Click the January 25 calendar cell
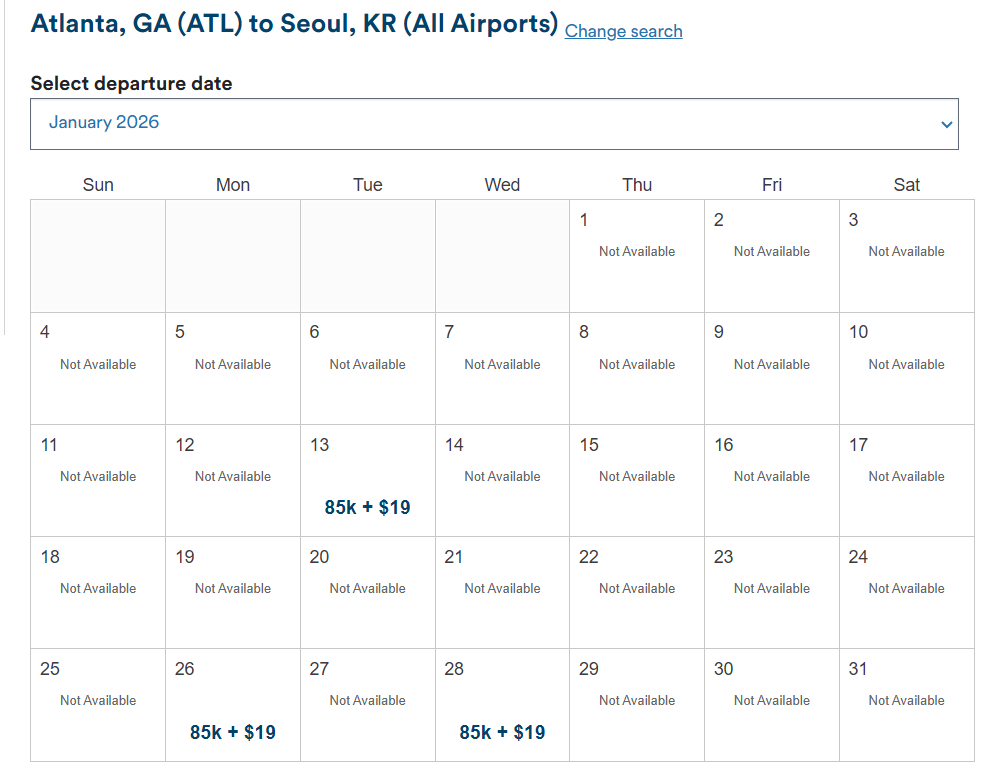The image size is (1000, 781). 98,705
